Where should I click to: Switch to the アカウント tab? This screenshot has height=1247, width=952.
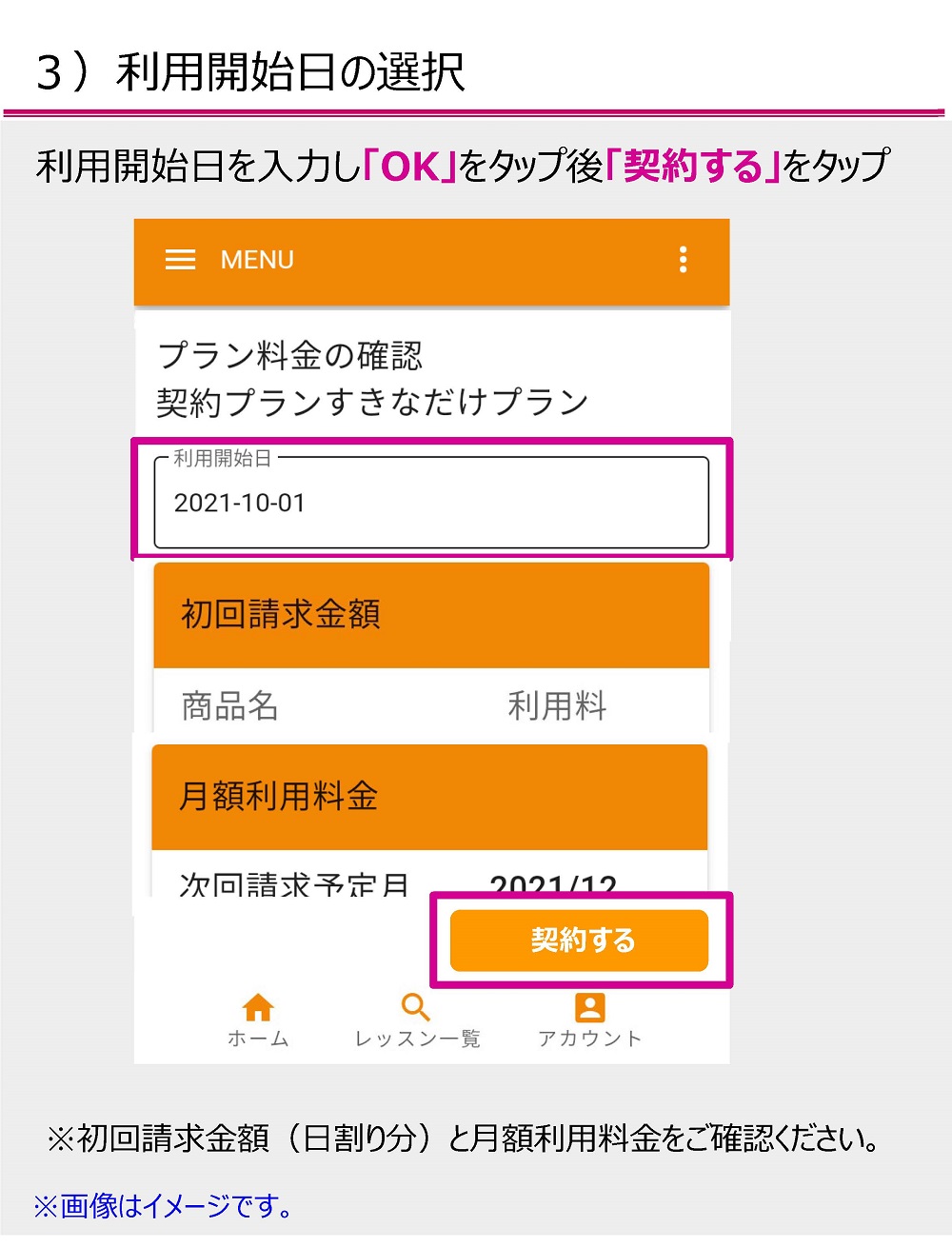[590, 1019]
